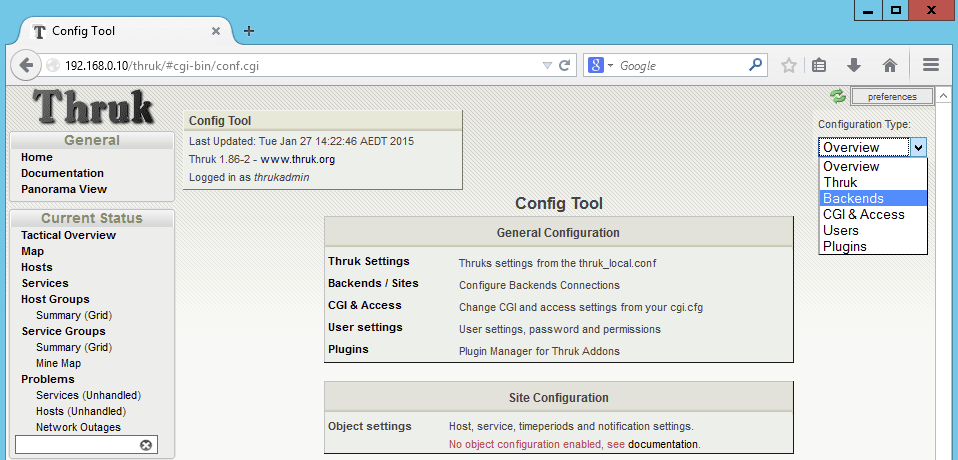The width and height of the screenshot is (958, 460).
Task: Open Hosts (Unhandled) problems
Action: (x=81, y=411)
